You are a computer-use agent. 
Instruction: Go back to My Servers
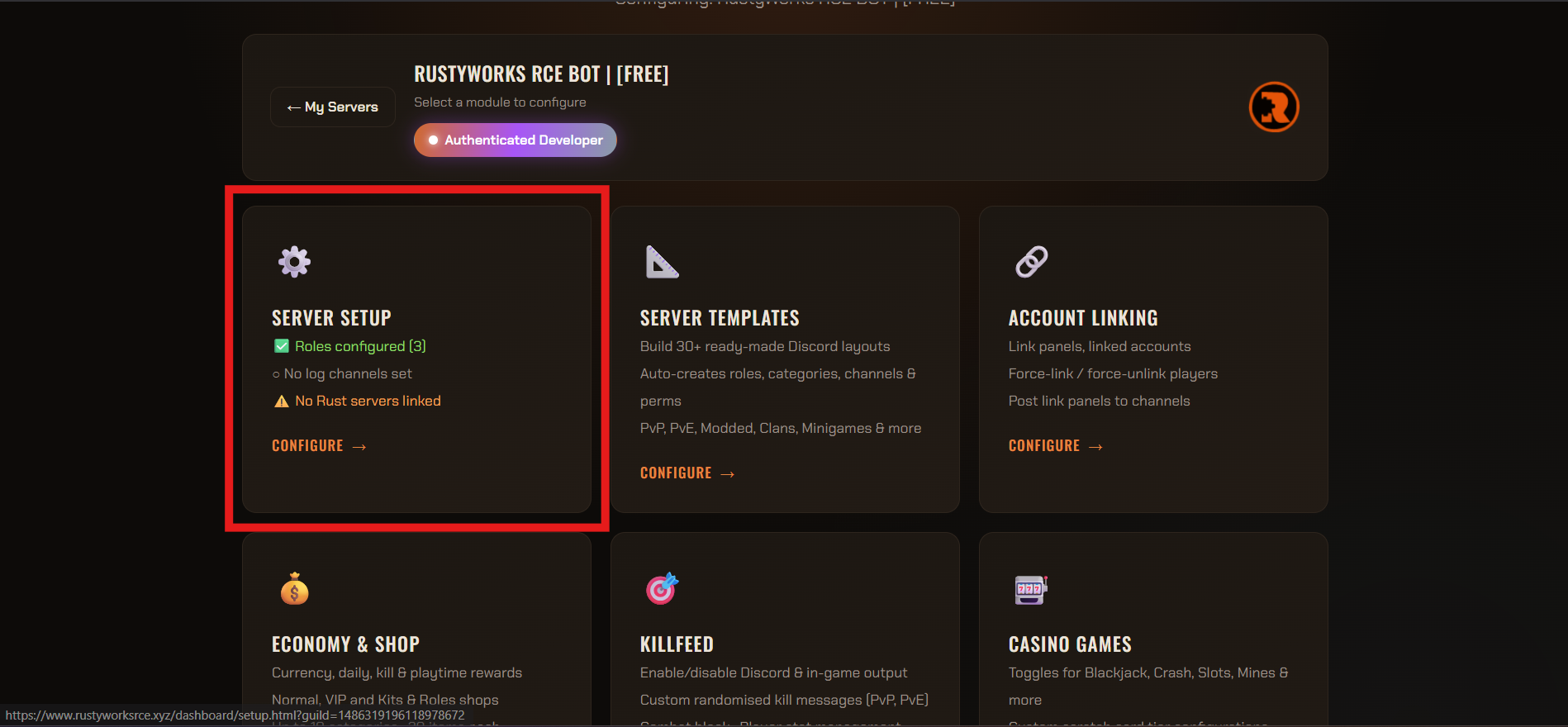(333, 107)
